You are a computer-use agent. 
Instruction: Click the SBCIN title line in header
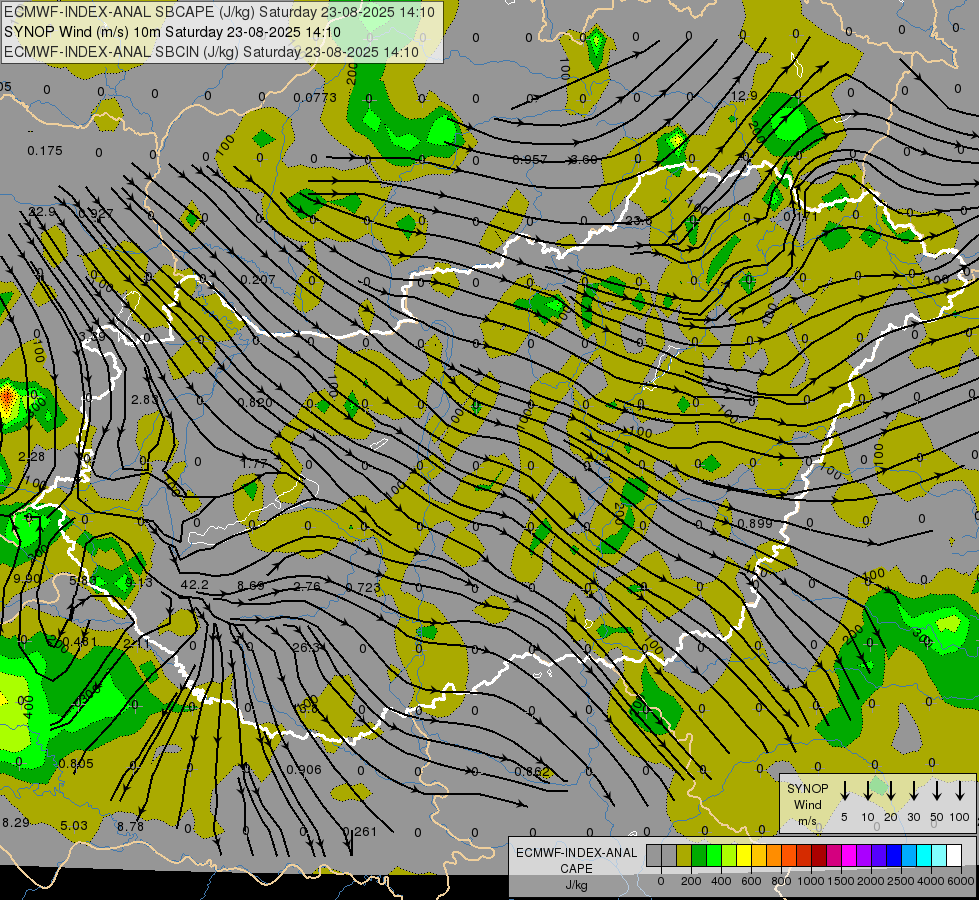point(211,52)
